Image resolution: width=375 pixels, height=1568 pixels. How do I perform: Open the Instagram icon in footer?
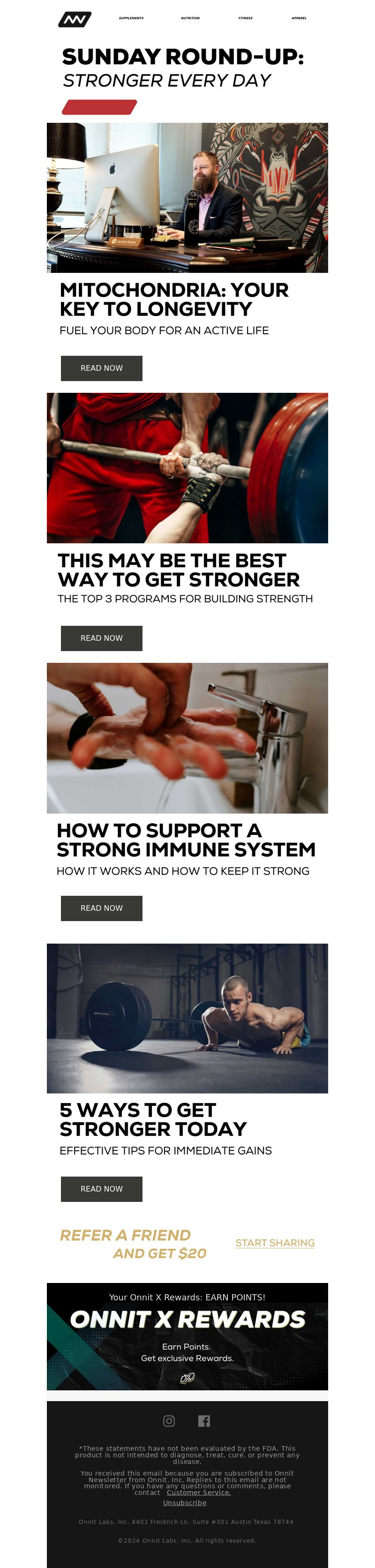(x=169, y=1421)
